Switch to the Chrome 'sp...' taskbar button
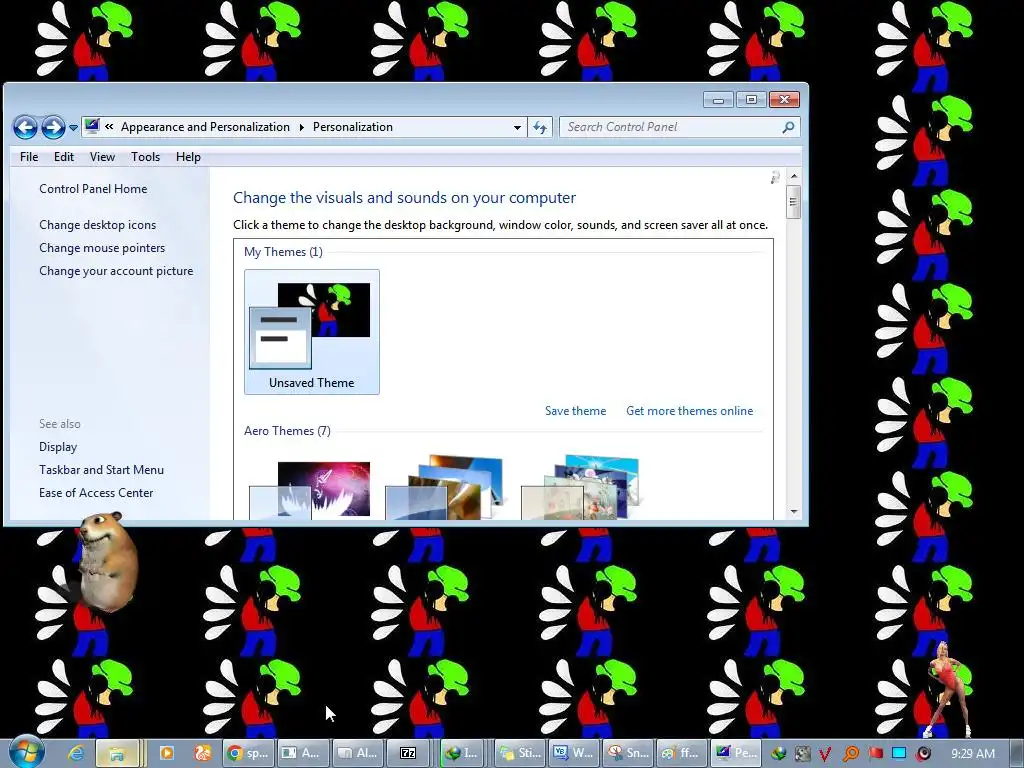 coord(248,753)
